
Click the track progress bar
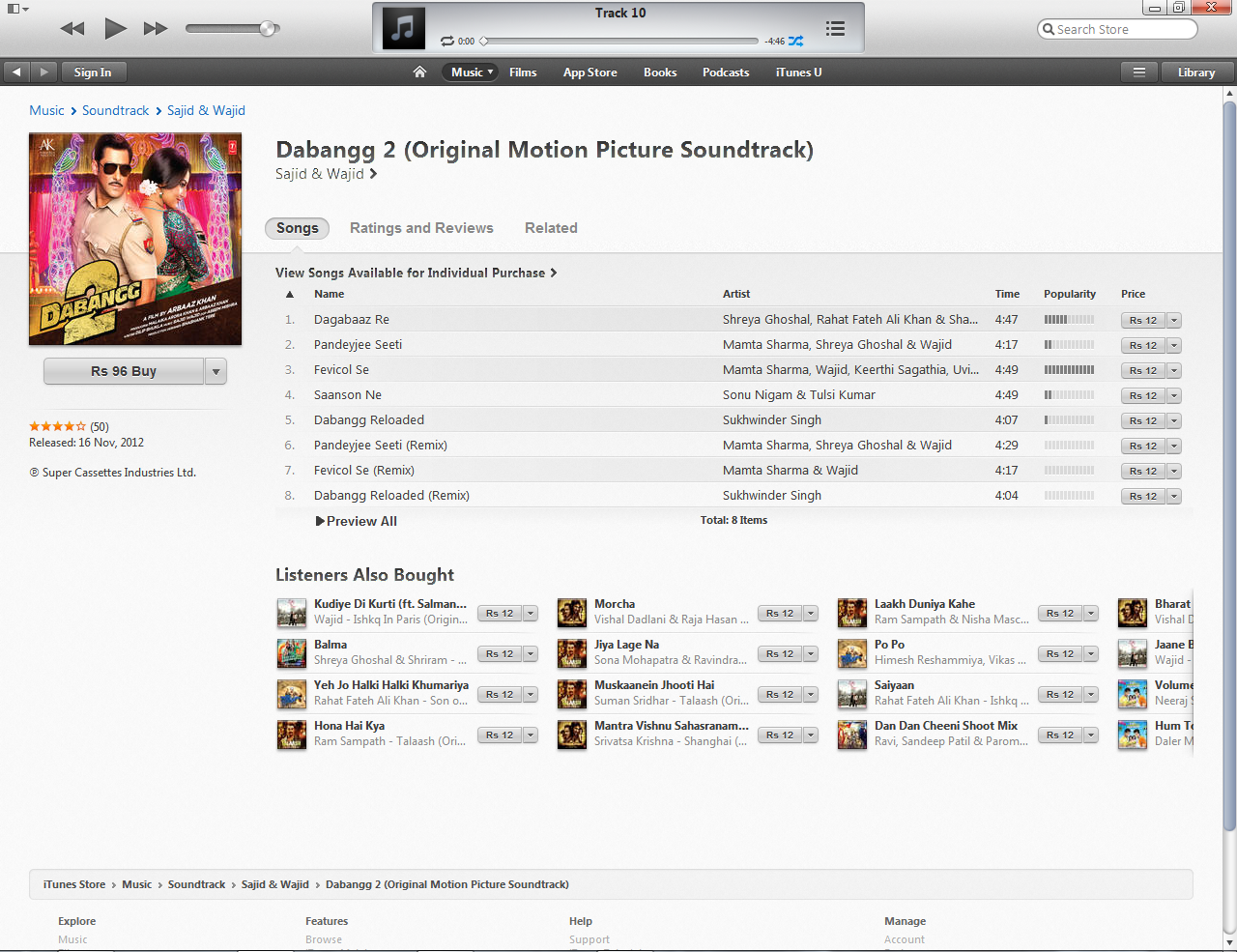[x=619, y=42]
